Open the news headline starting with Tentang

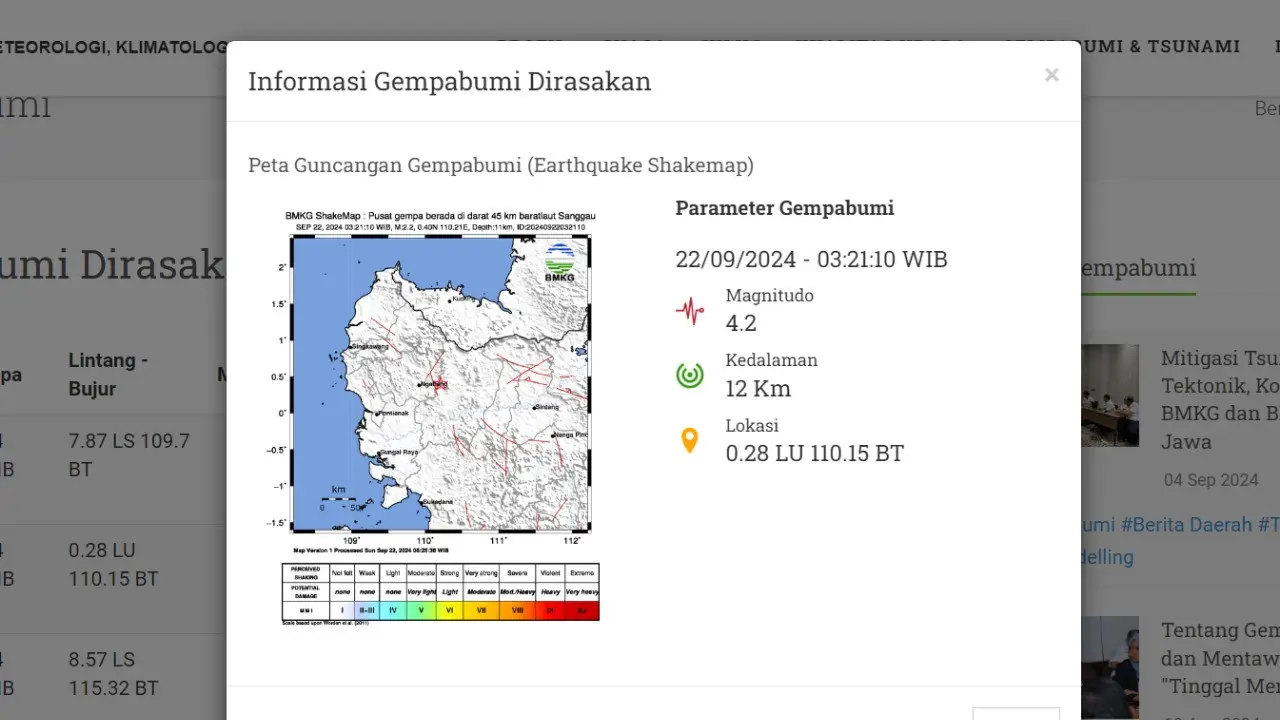[1220, 658]
